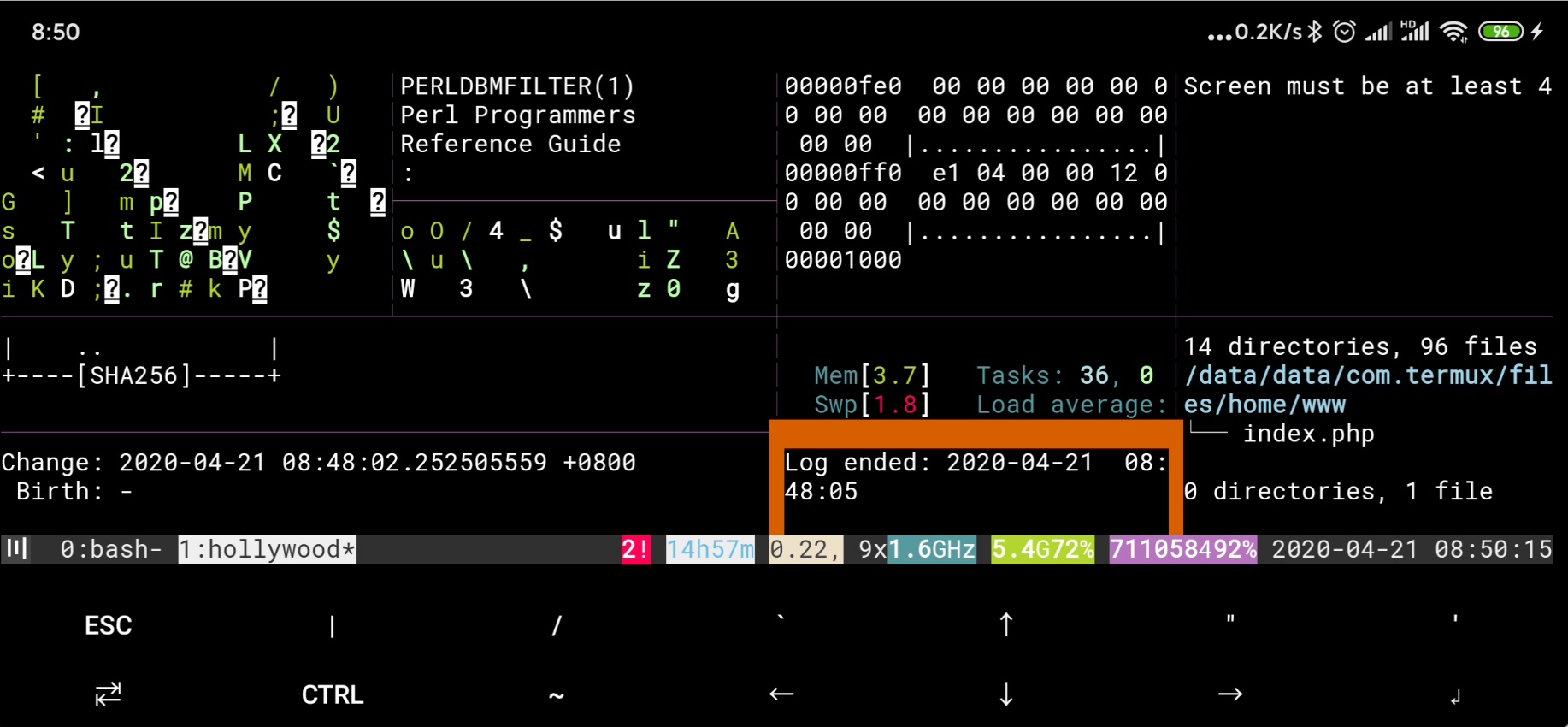Tap the left arrow key
The height and width of the screenshot is (727, 1568).
point(781,694)
